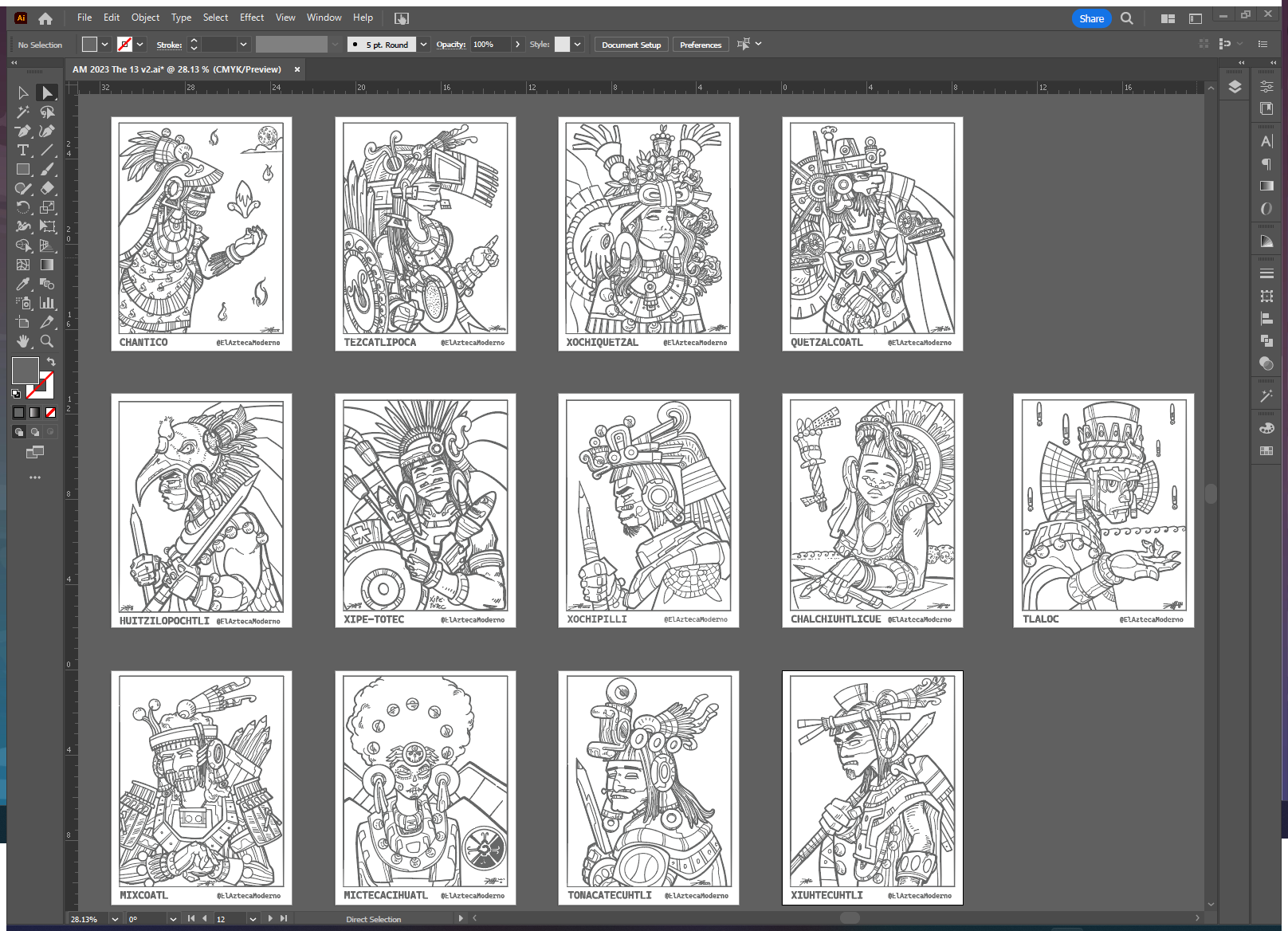Expand the opacity slider arrow
The image size is (1288, 931).
(517, 45)
